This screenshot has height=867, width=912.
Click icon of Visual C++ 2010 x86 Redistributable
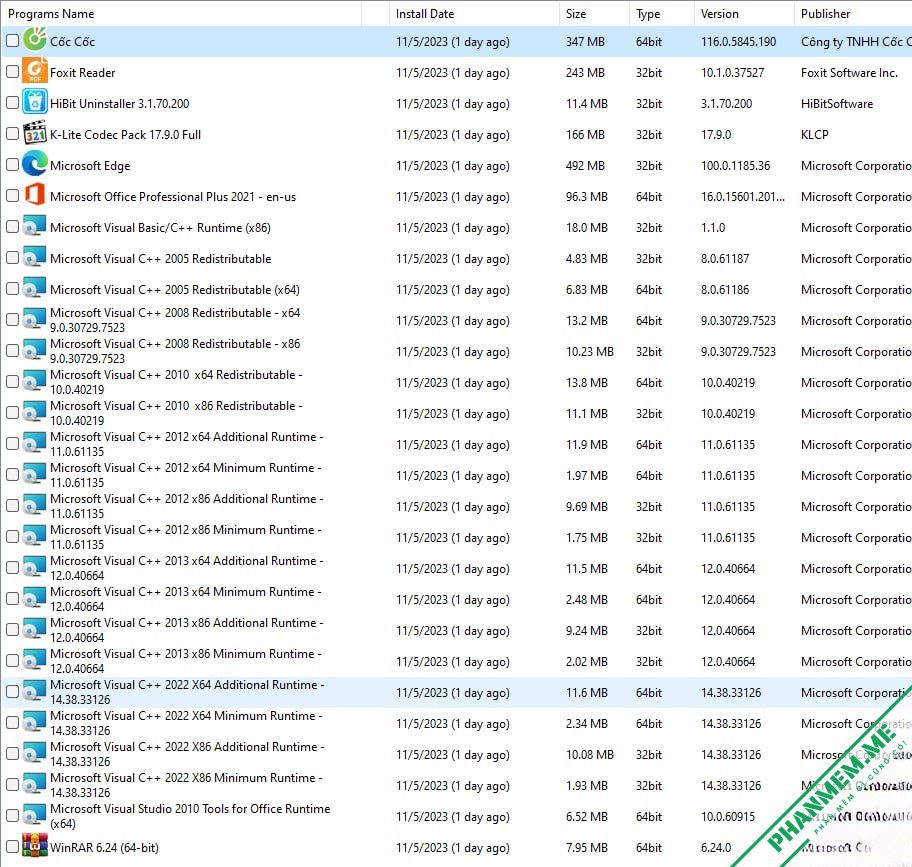point(35,412)
